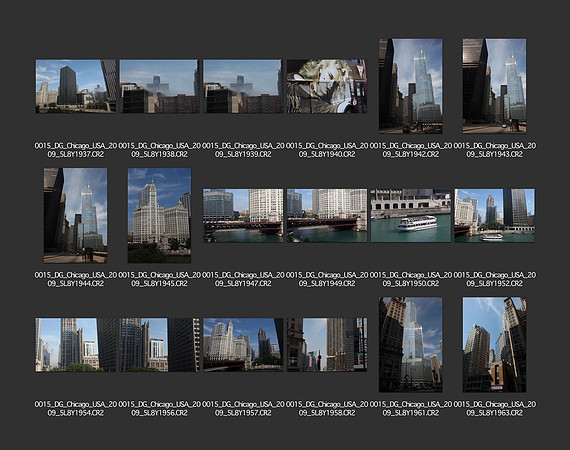The image size is (570, 450).
Task: Select upward view thumbnail 5L8Y1963.CR2
Action: pyautogui.click(x=494, y=345)
